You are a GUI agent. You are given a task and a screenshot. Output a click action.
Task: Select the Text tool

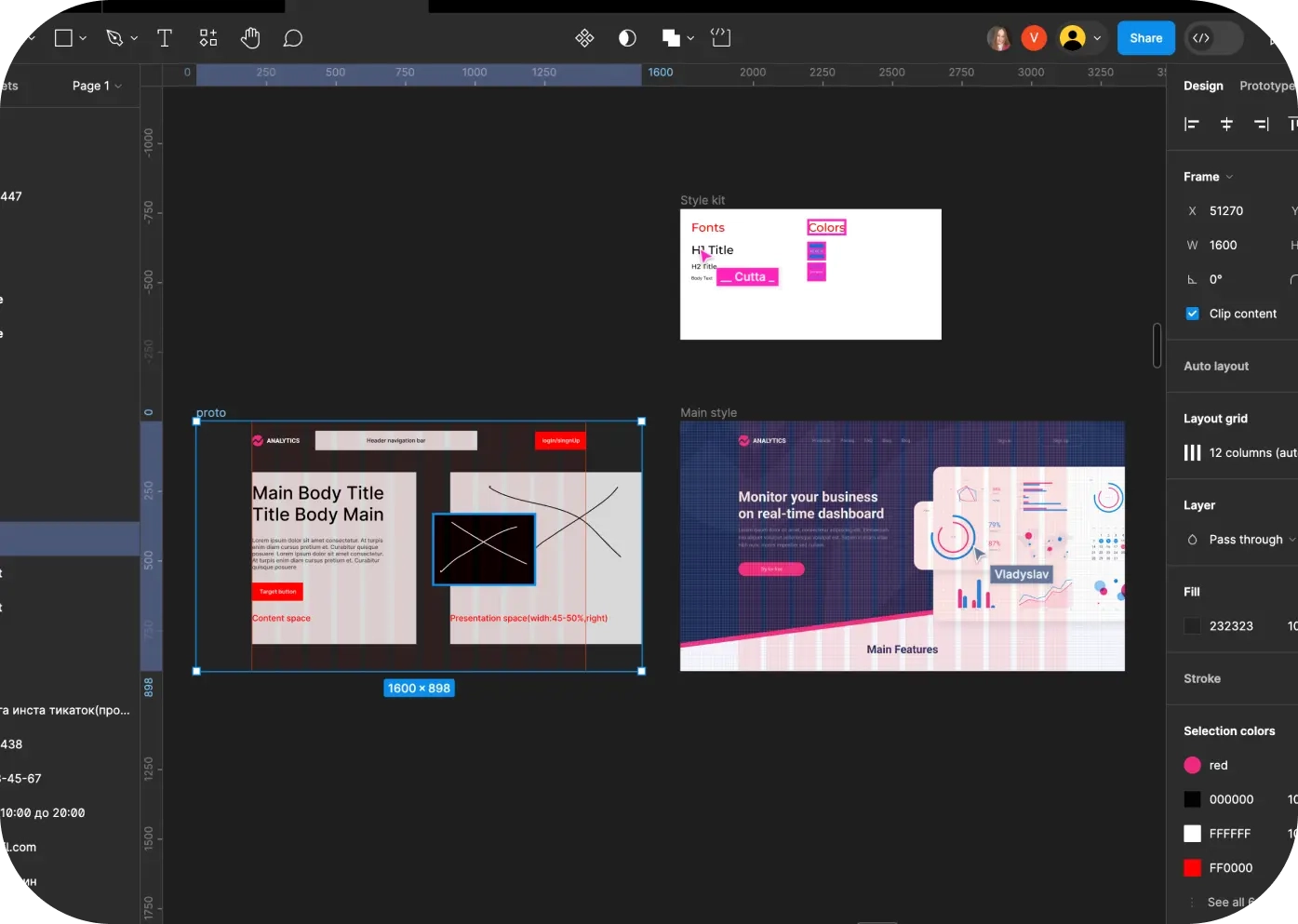coord(165,38)
